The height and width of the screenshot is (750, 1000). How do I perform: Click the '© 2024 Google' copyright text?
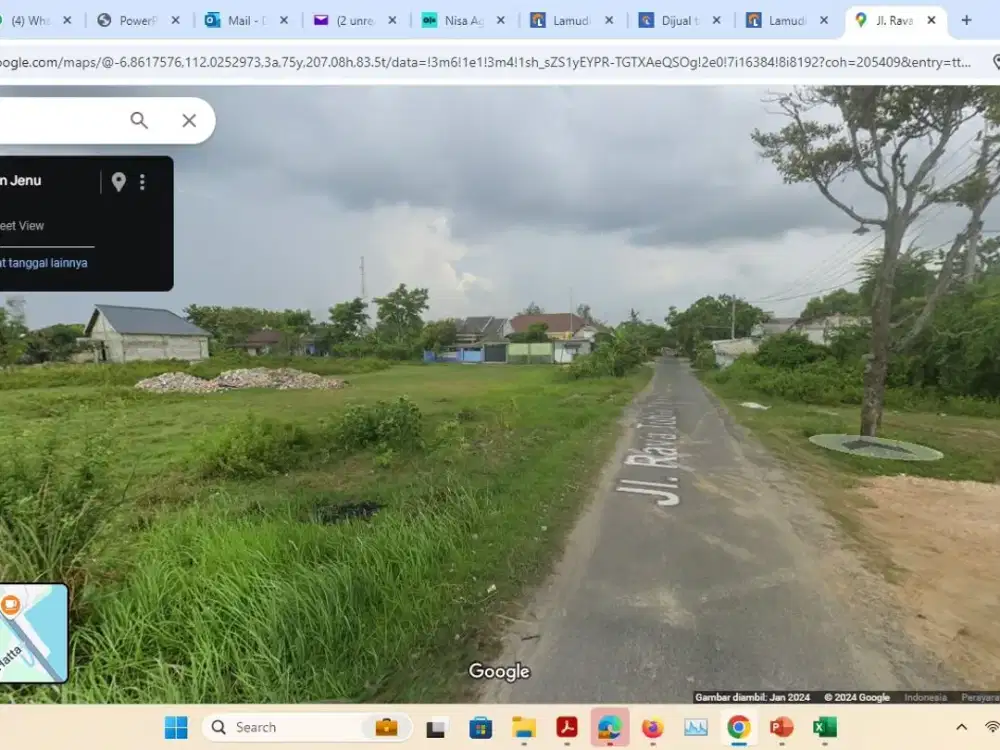point(857,697)
